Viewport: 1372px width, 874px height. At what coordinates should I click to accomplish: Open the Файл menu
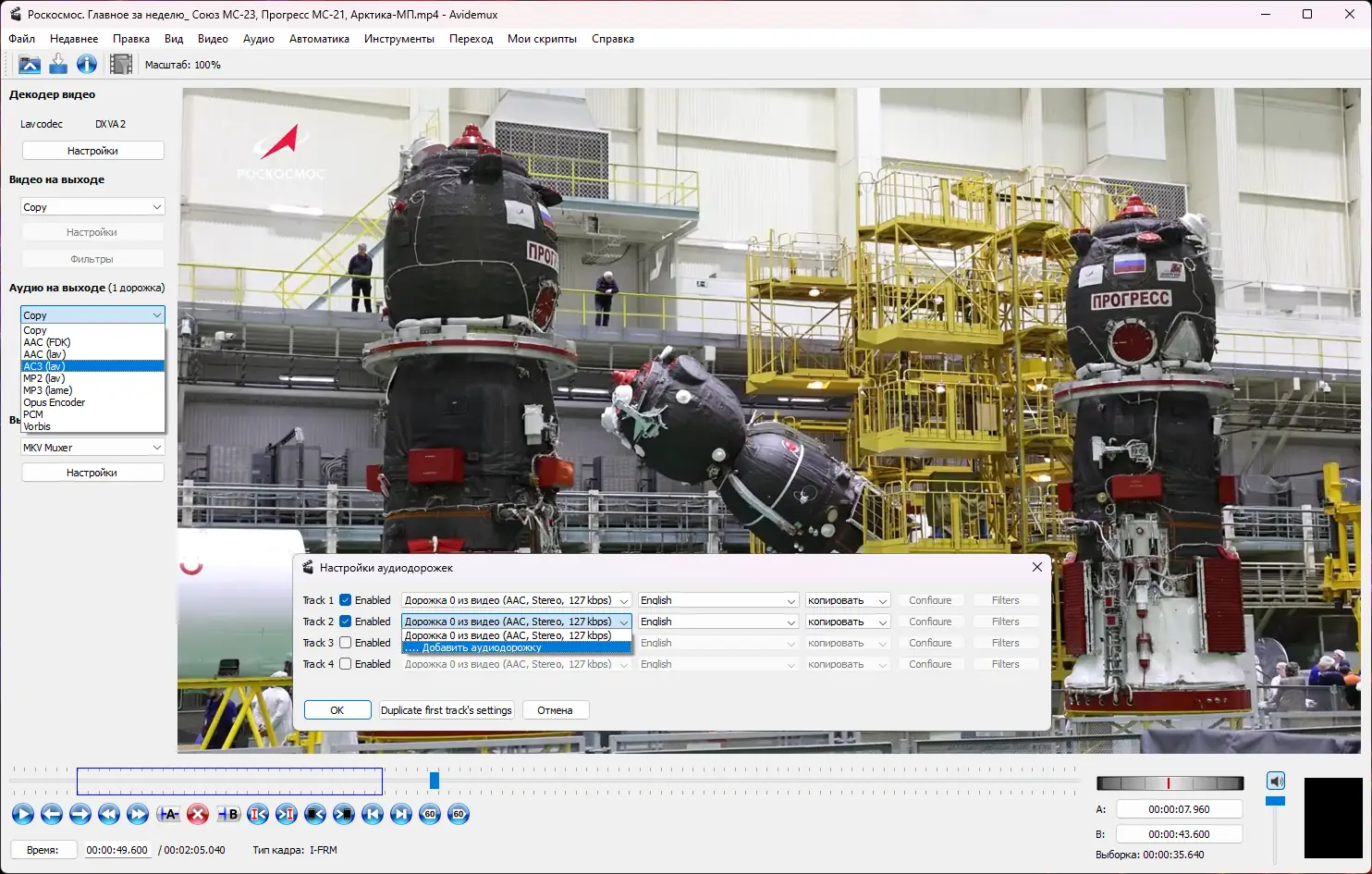[22, 39]
